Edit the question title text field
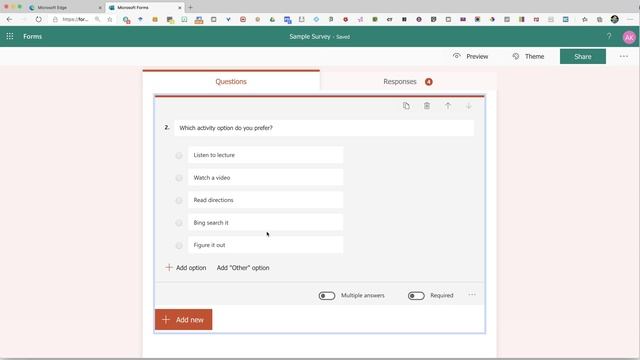This screenshot has height=360, width=640. click(x=324, y=128)
